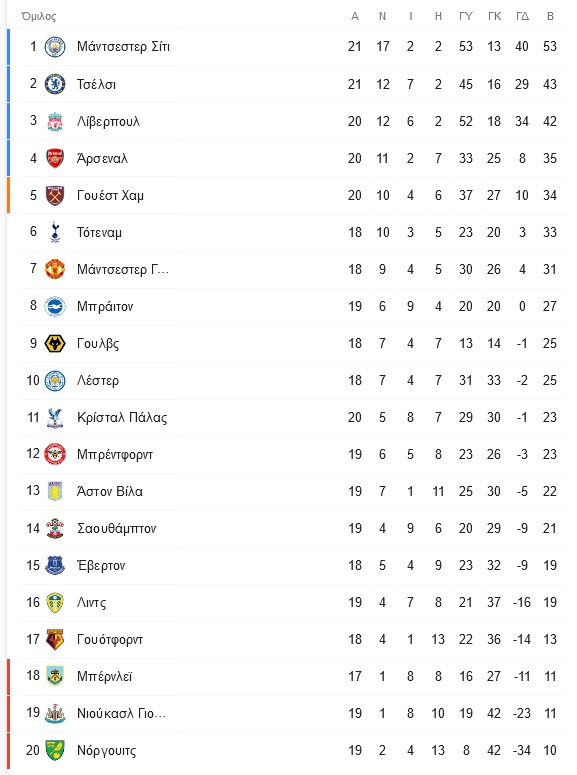This screenshot has height=775, width=577.
Task: Click the Arsenal cannon crest icon
Action: (x=55, y=158)
